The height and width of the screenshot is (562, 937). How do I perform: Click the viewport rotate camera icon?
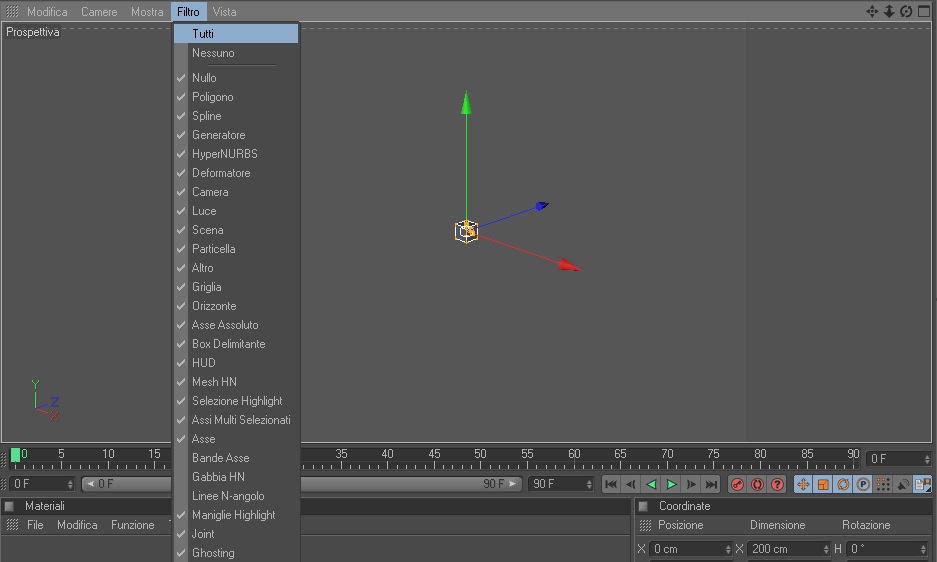point(906,11)
